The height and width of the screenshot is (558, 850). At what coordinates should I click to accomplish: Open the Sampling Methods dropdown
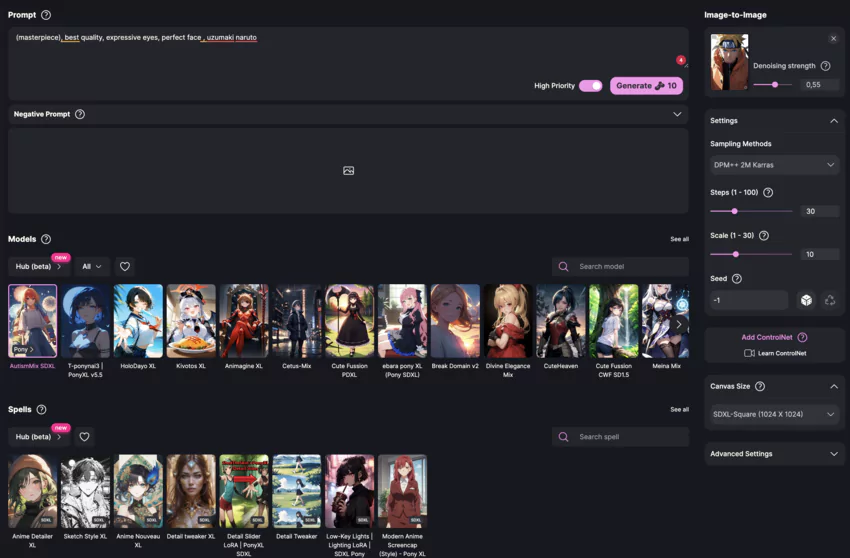[774, 165]
